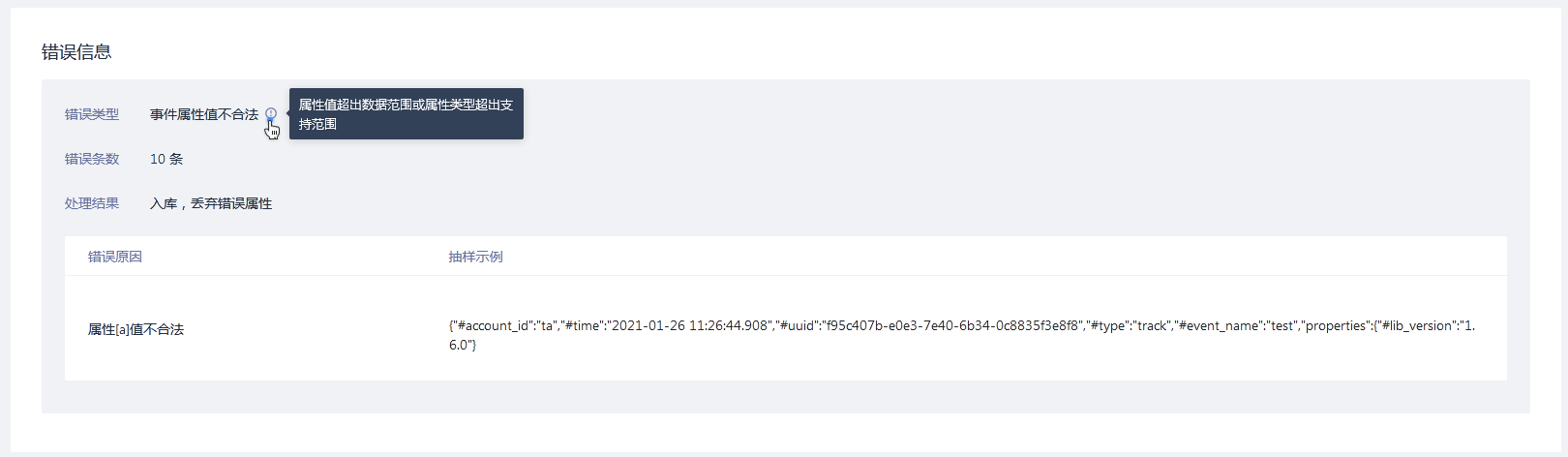Click the 10 条 error count value

(x=166, y=159)
